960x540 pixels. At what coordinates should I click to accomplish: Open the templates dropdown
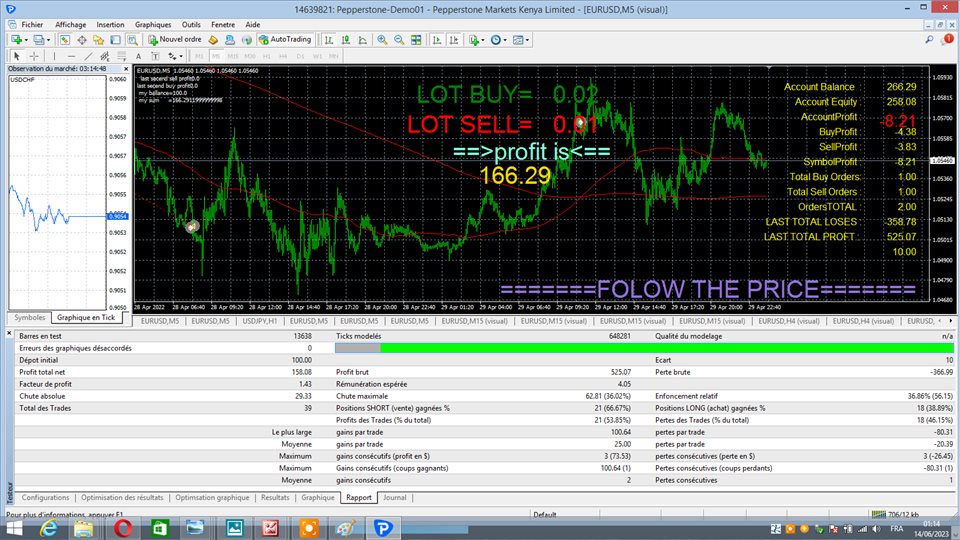[x=520, y=40]
